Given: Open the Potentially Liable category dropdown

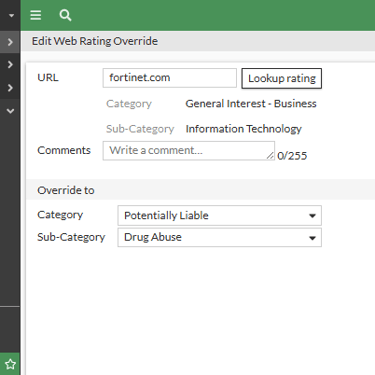Looking at the screenshot, I should click(220, 216).
